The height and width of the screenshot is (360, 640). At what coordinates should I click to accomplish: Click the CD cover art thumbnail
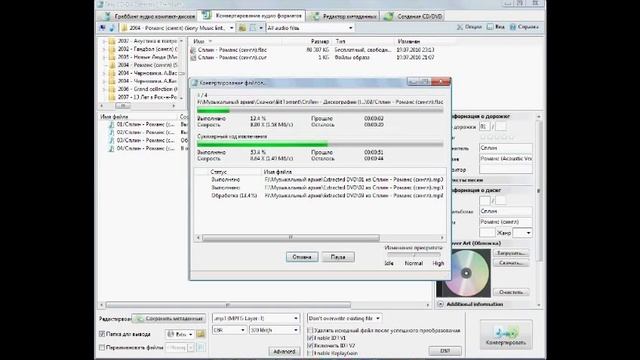tap(463, 273)
